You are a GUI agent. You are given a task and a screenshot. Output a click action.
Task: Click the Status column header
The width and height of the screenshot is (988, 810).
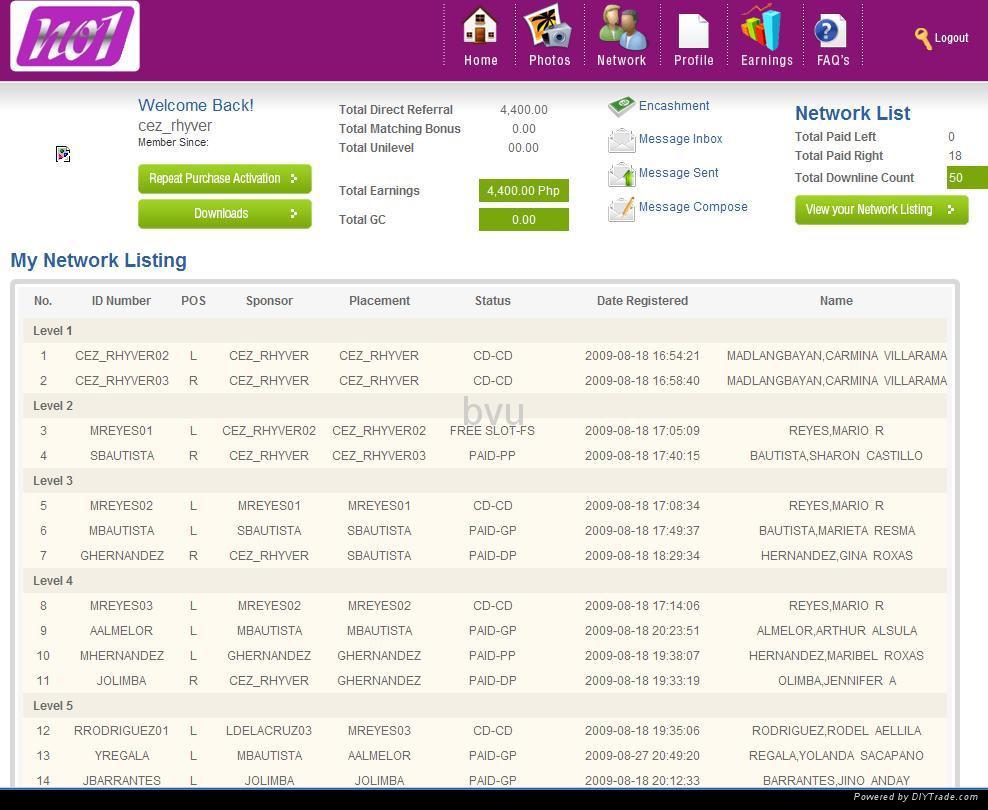pos(493,301)
